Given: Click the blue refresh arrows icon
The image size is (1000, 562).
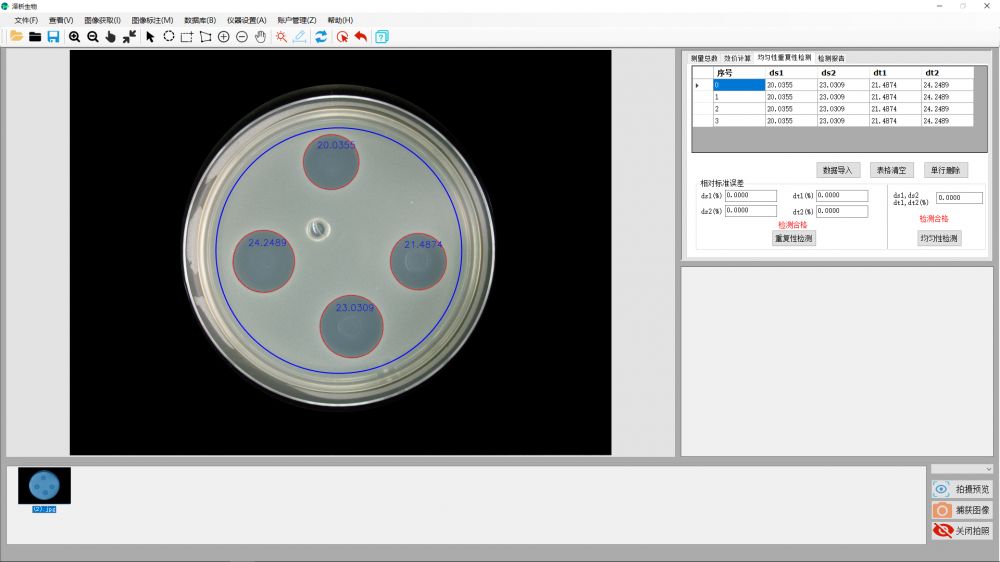Looking at the screenshot, I should click(321, 36).
